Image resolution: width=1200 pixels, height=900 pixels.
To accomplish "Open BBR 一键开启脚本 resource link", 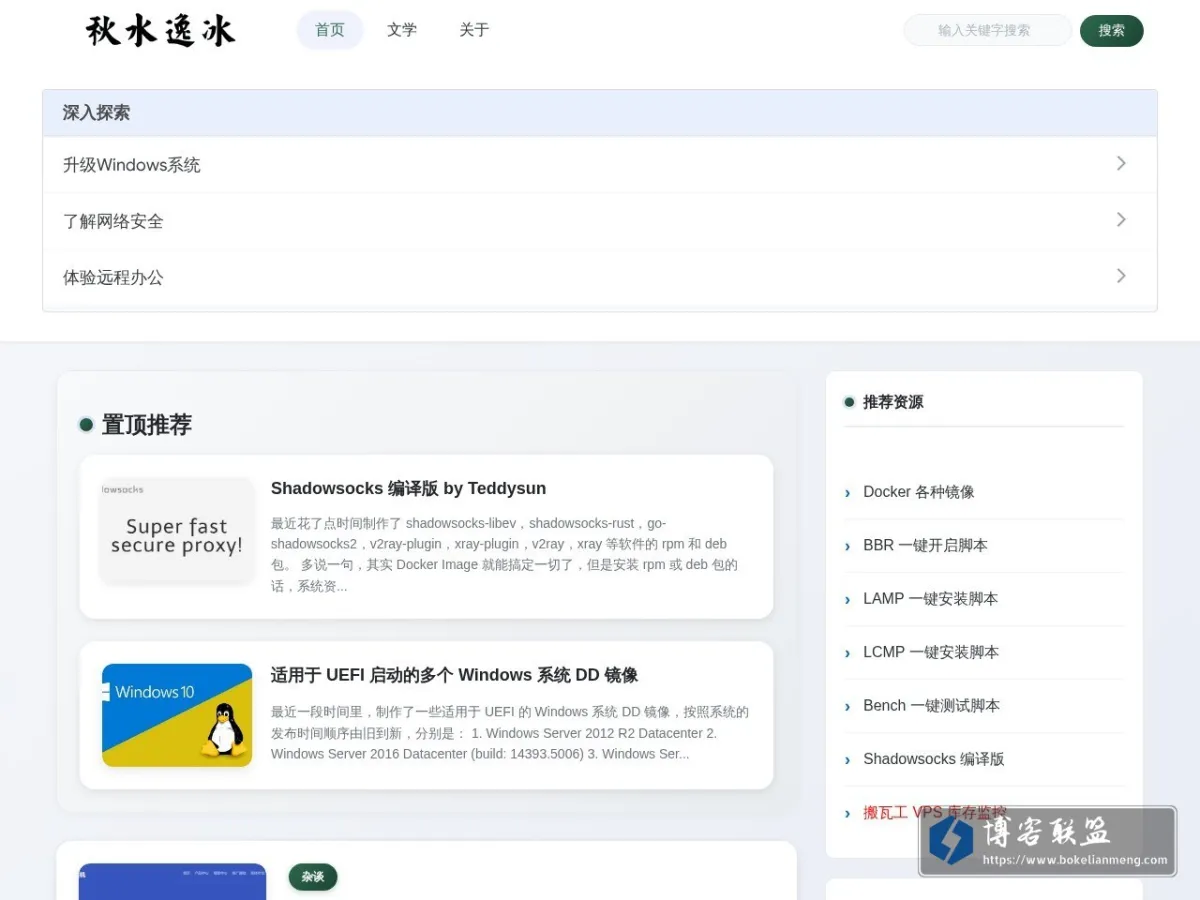I will pyautogui.click(x=925, y=545).
